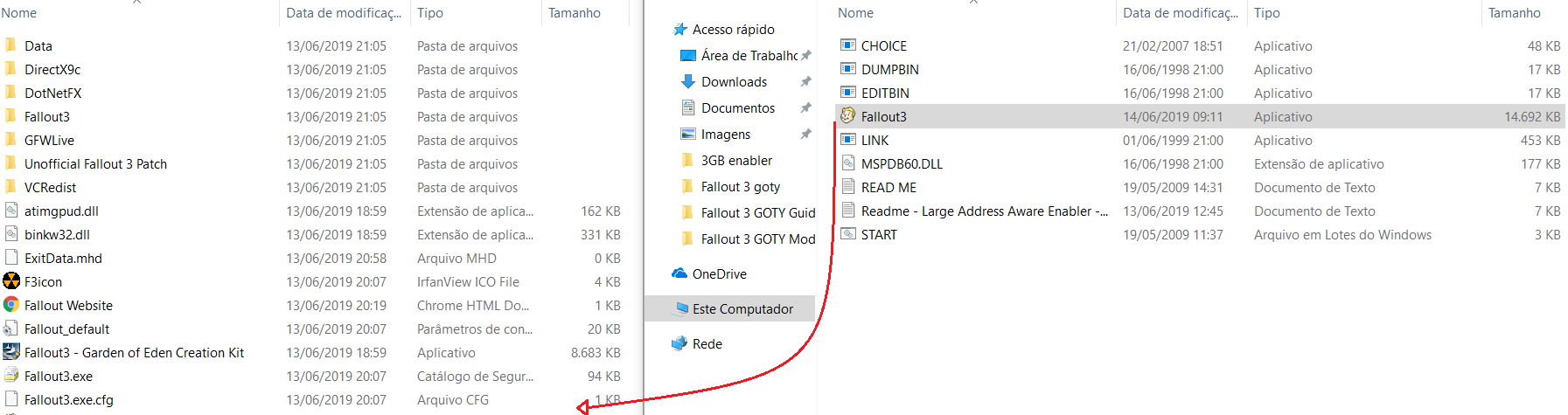
Task: Click the Arquivo em Lotes do Windows type
Action: tap(1342, 234)
